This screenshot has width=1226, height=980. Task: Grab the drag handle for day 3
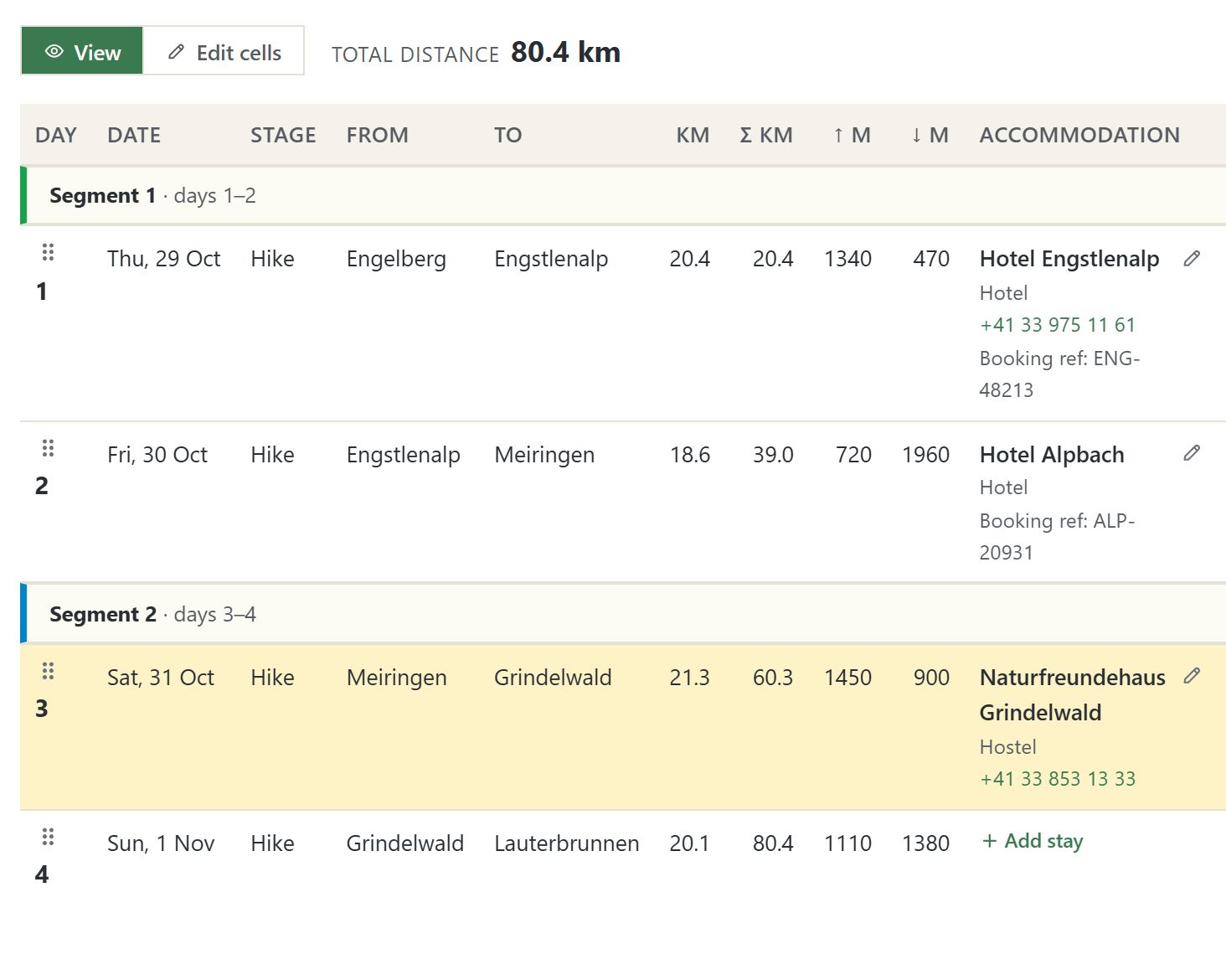click(x=48, y=671)
